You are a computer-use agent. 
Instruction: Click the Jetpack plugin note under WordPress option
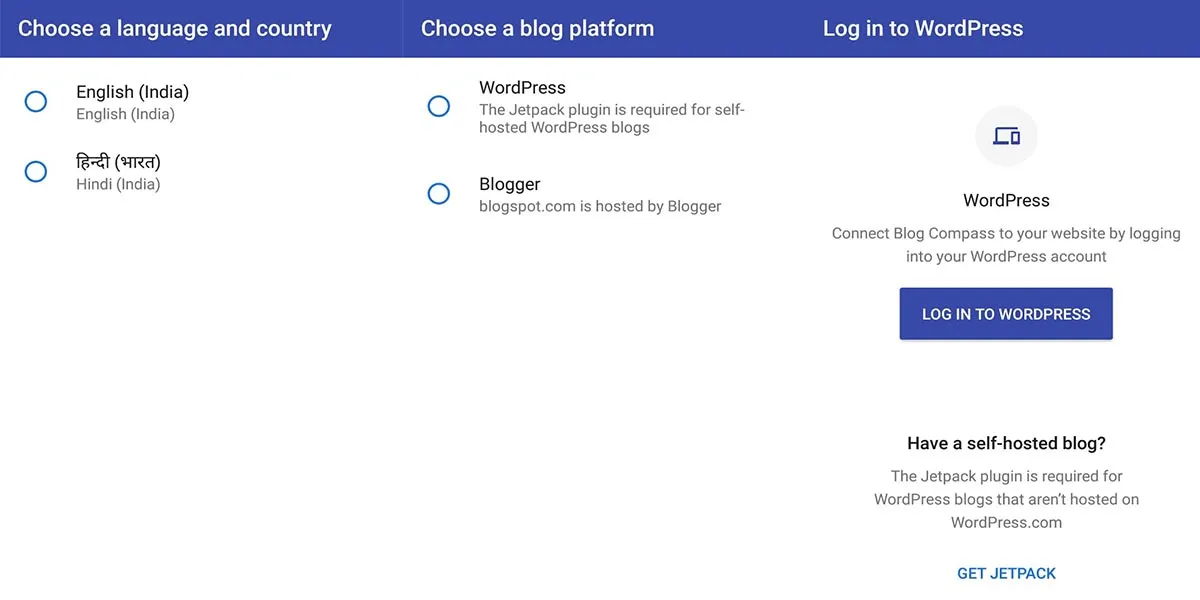click(612, 119)
